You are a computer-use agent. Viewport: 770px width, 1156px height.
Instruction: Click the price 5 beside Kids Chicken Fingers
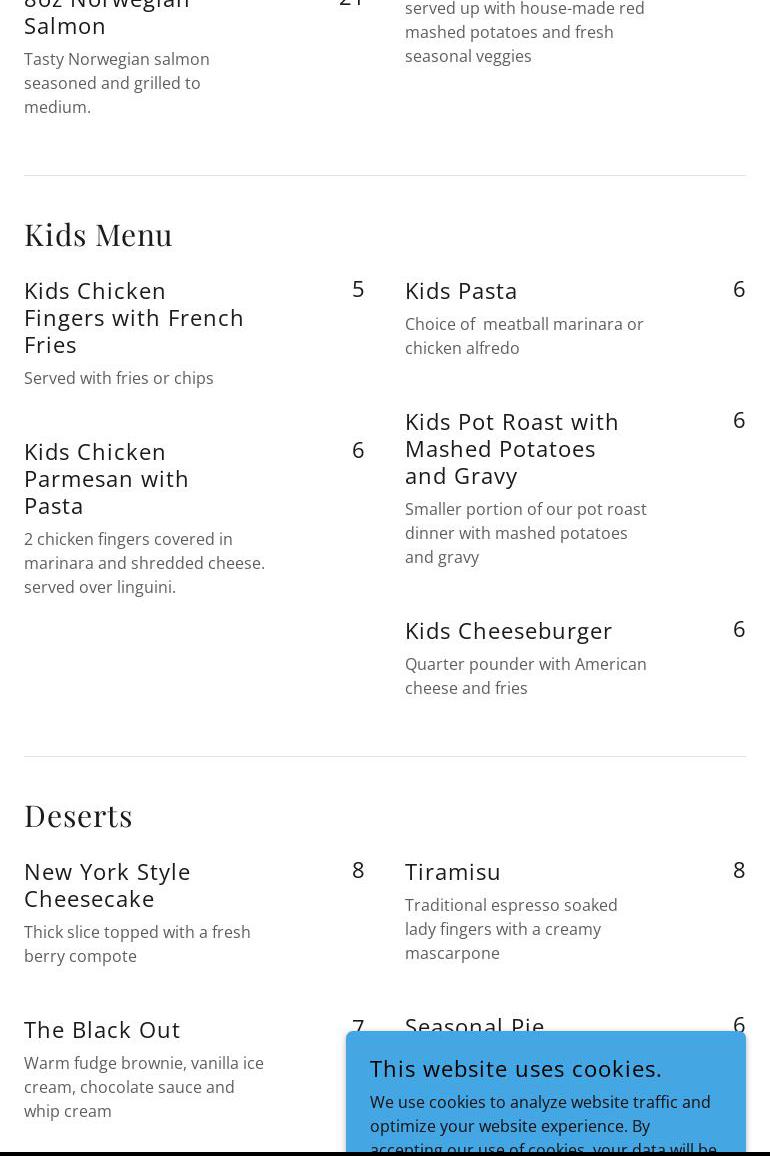pyautogui.click(x=358, y=288)
